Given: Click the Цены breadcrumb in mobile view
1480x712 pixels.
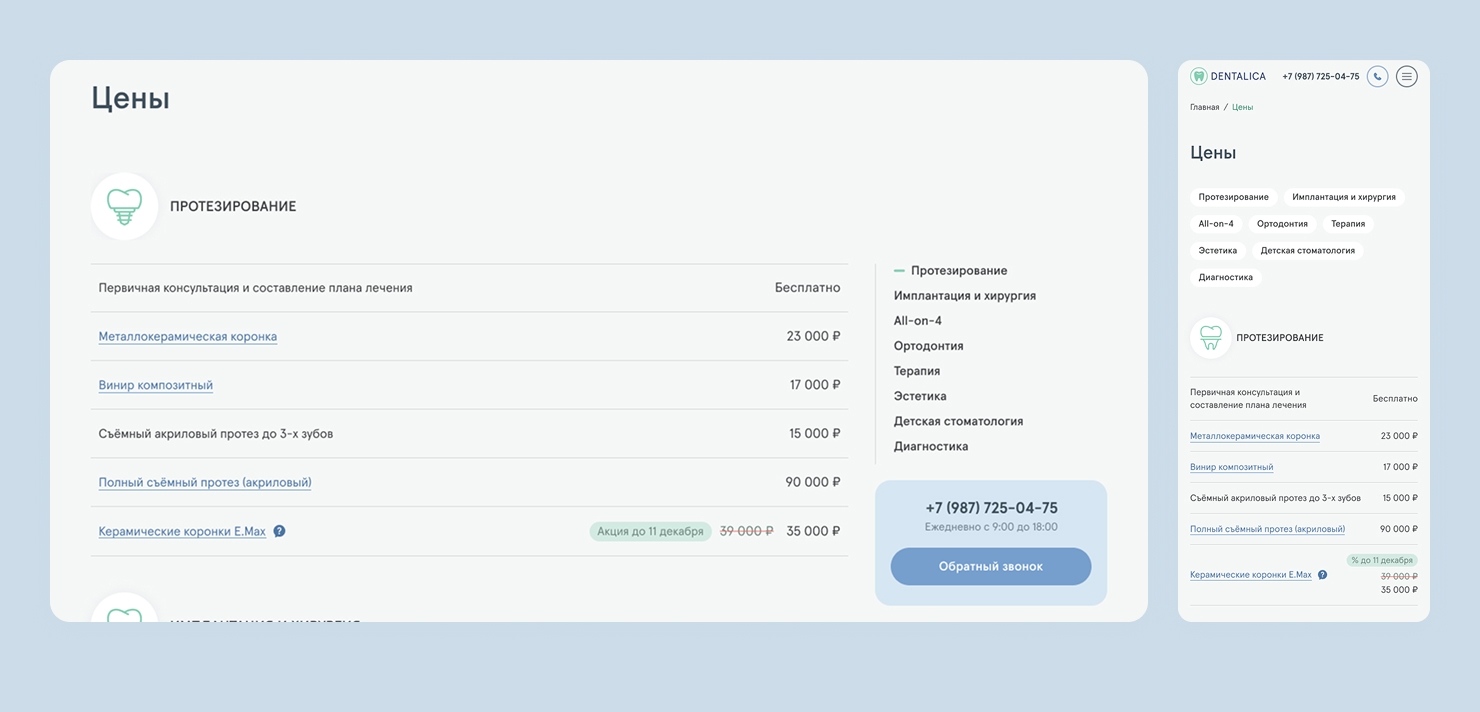Looking at the screenshot, I should [1242, 107].
